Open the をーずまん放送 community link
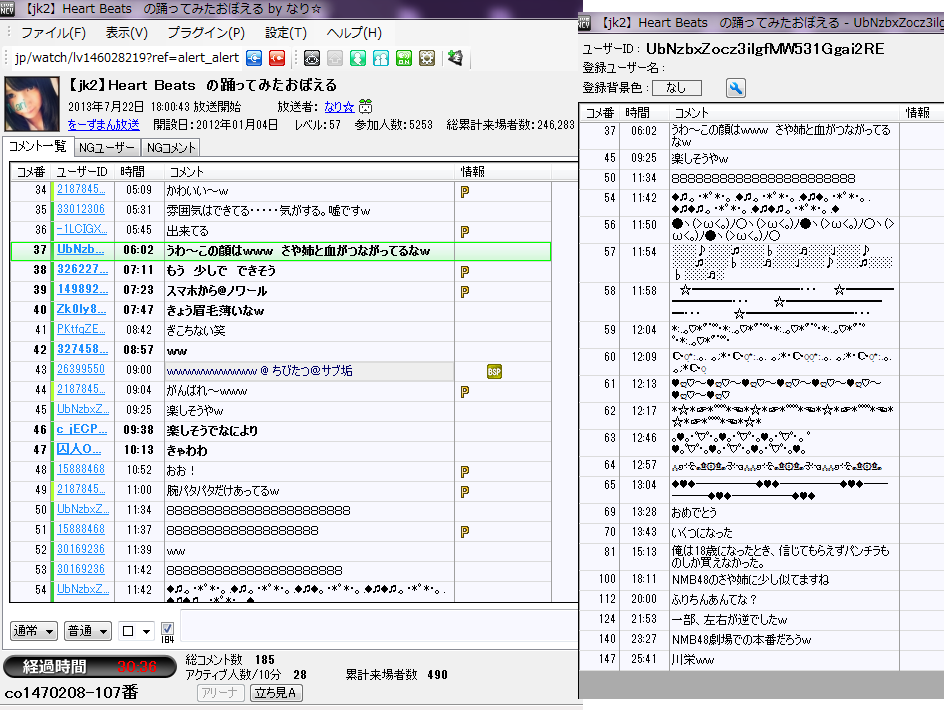 click(103, 125)
